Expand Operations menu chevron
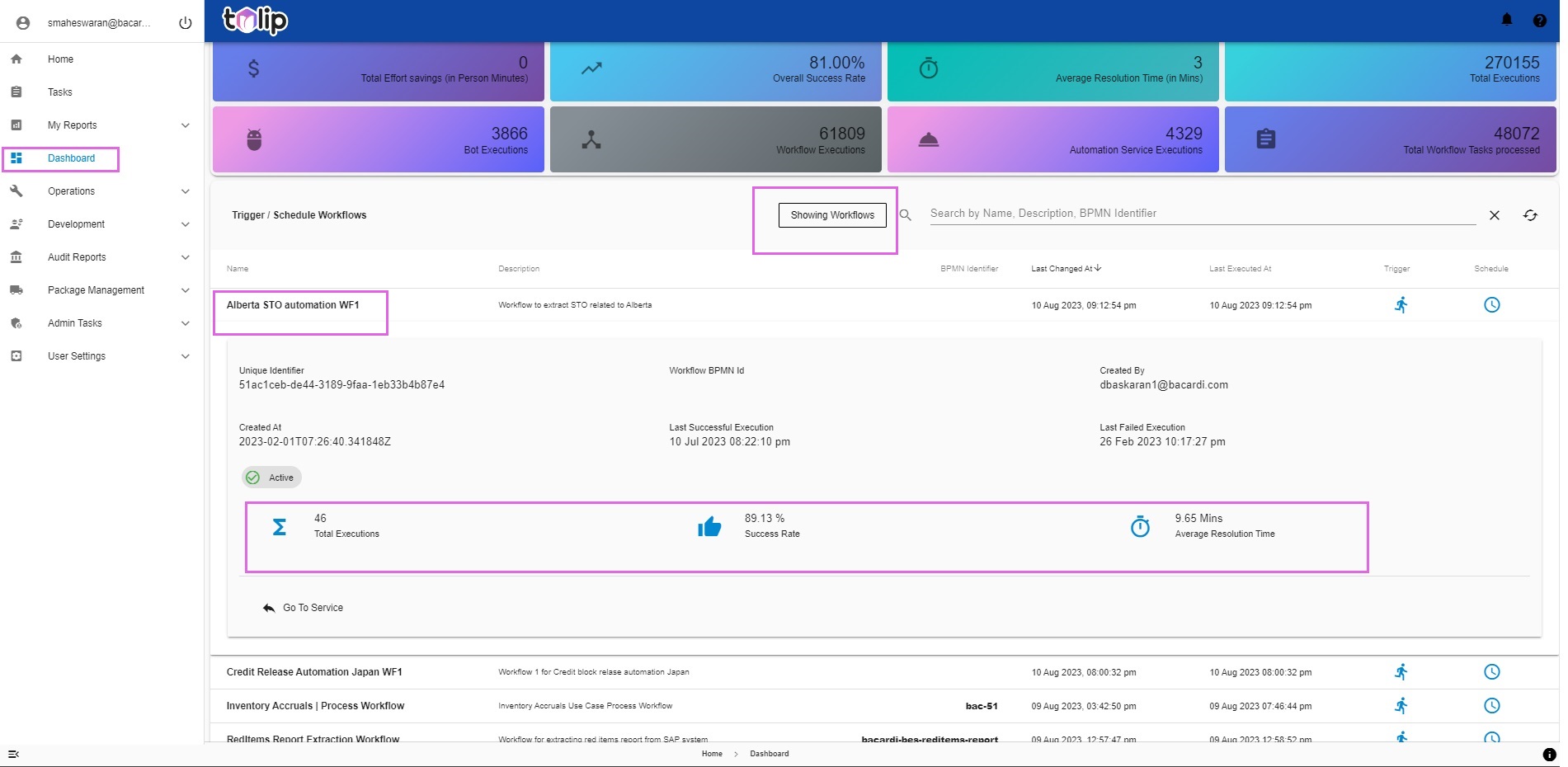1568x767 pixels. click(x=186, y=191)
